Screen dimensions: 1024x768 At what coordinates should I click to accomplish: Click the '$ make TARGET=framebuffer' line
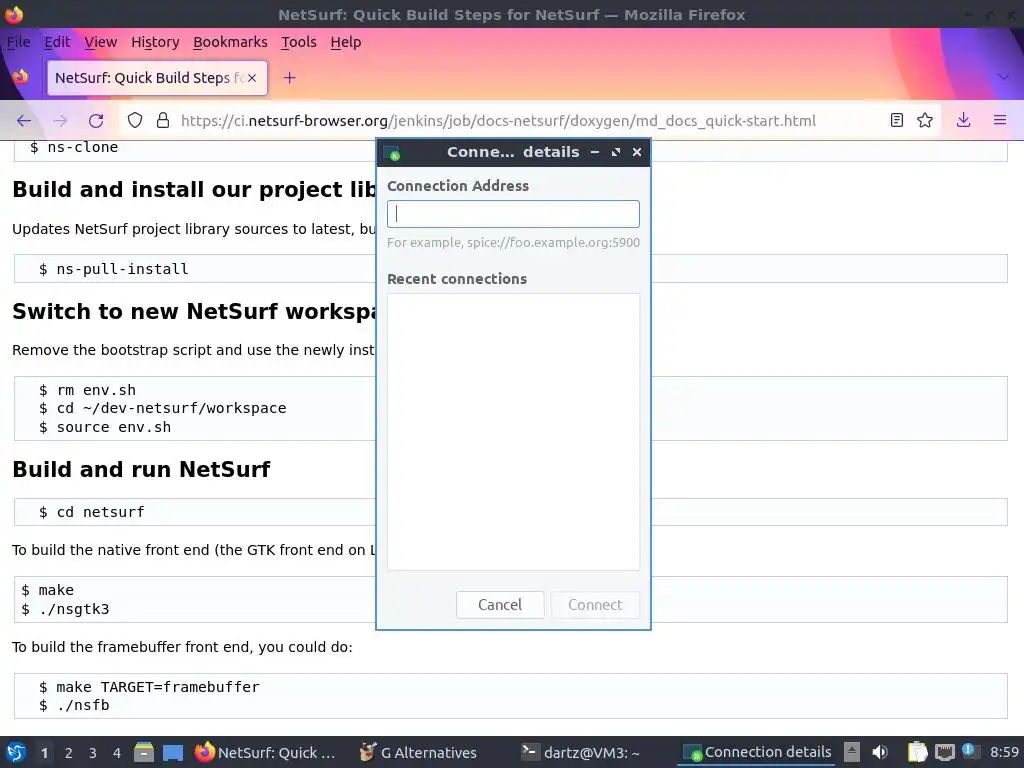(149, 687)
